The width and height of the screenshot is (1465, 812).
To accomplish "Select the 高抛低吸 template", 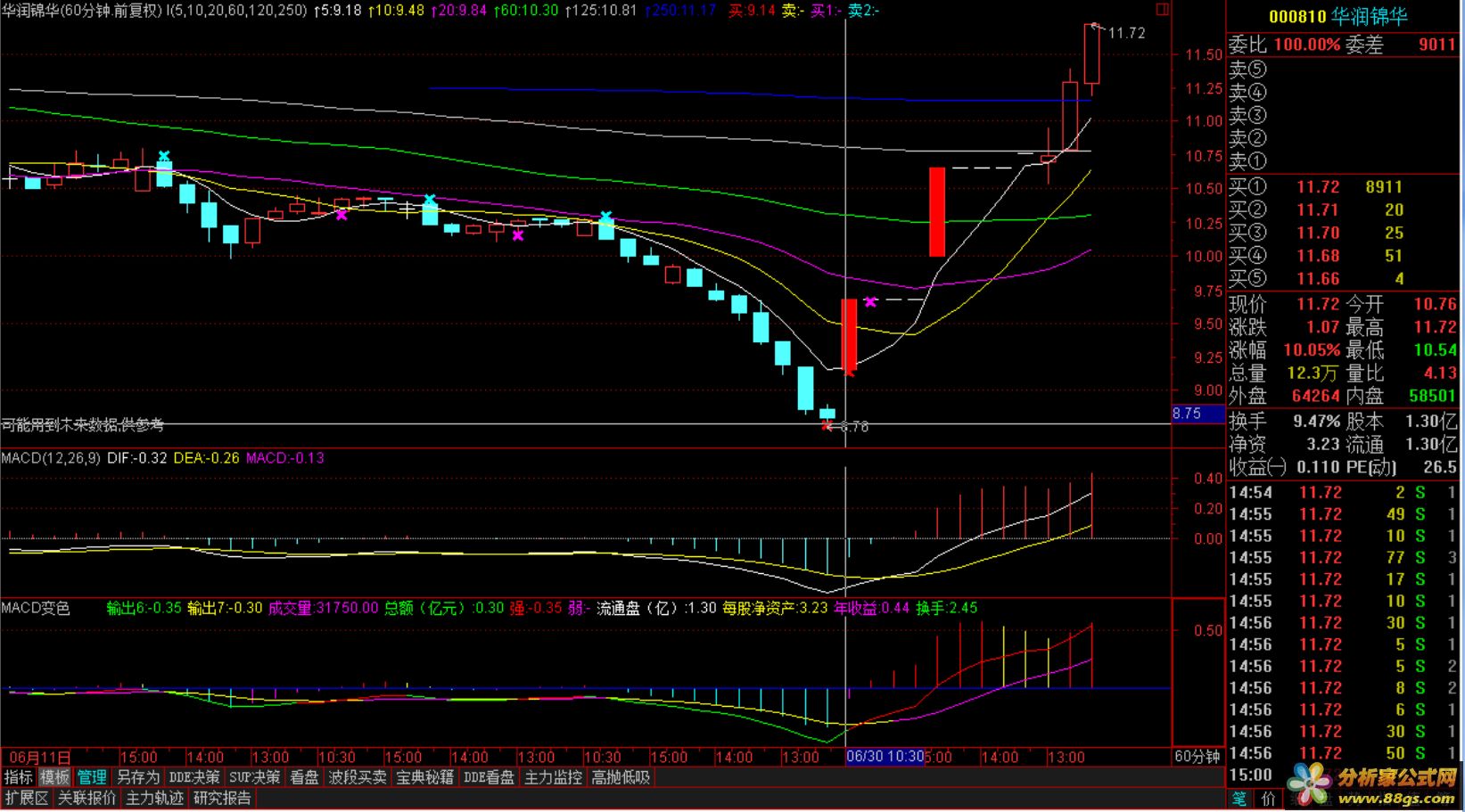I will tap(621, 777).
